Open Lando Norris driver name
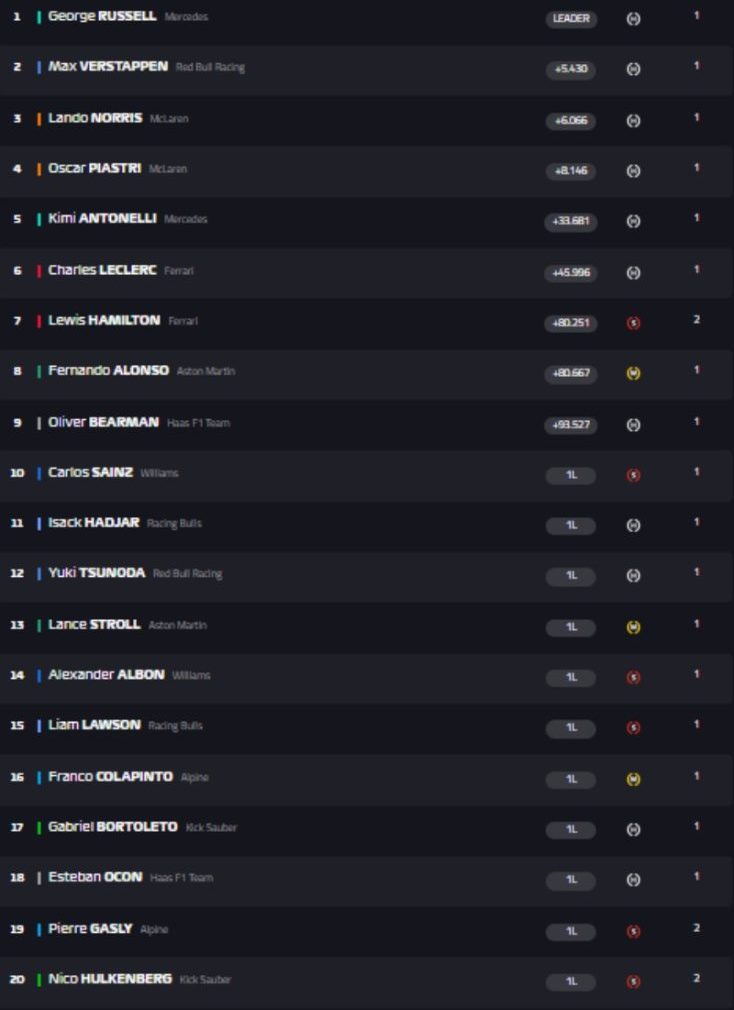 coord(95,118)
